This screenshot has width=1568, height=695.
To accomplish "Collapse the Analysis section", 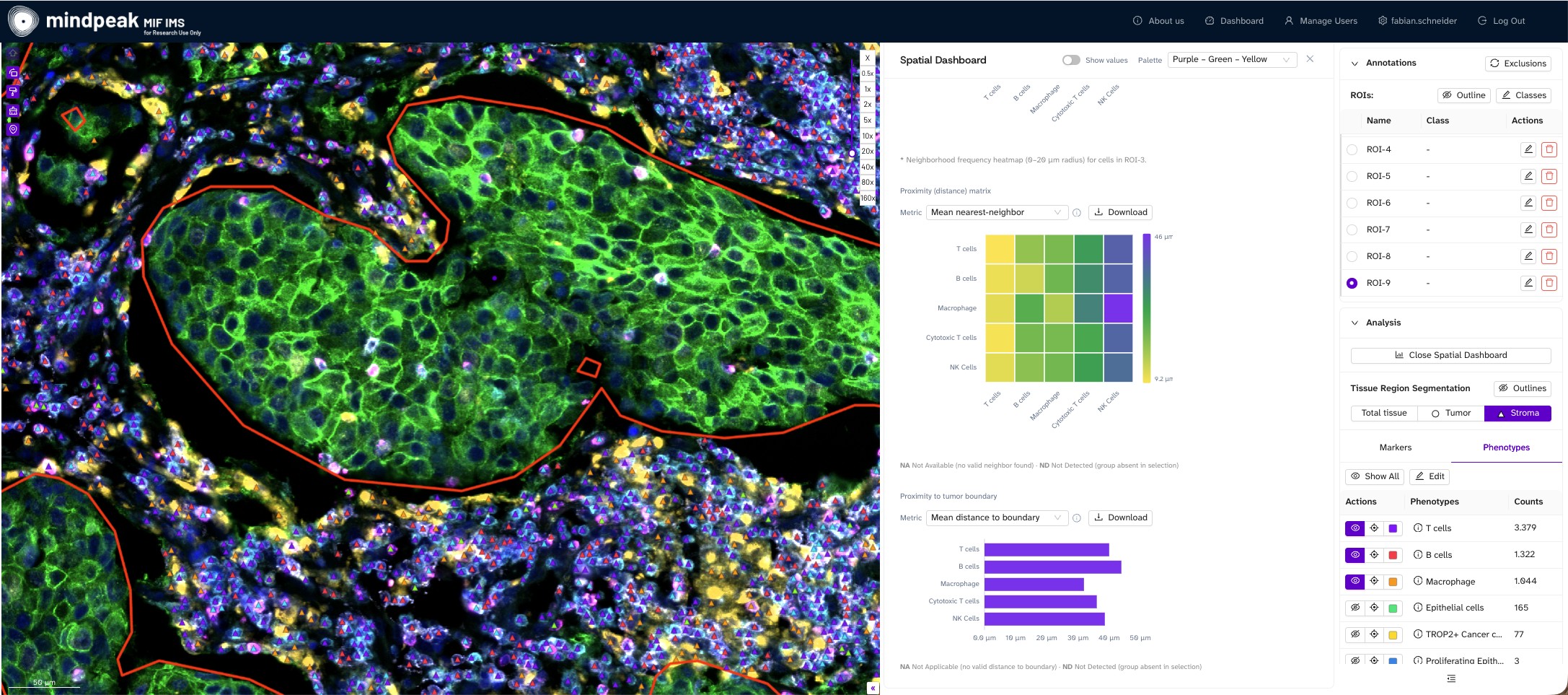I will pyautogui.click(x=1355, y=323).
